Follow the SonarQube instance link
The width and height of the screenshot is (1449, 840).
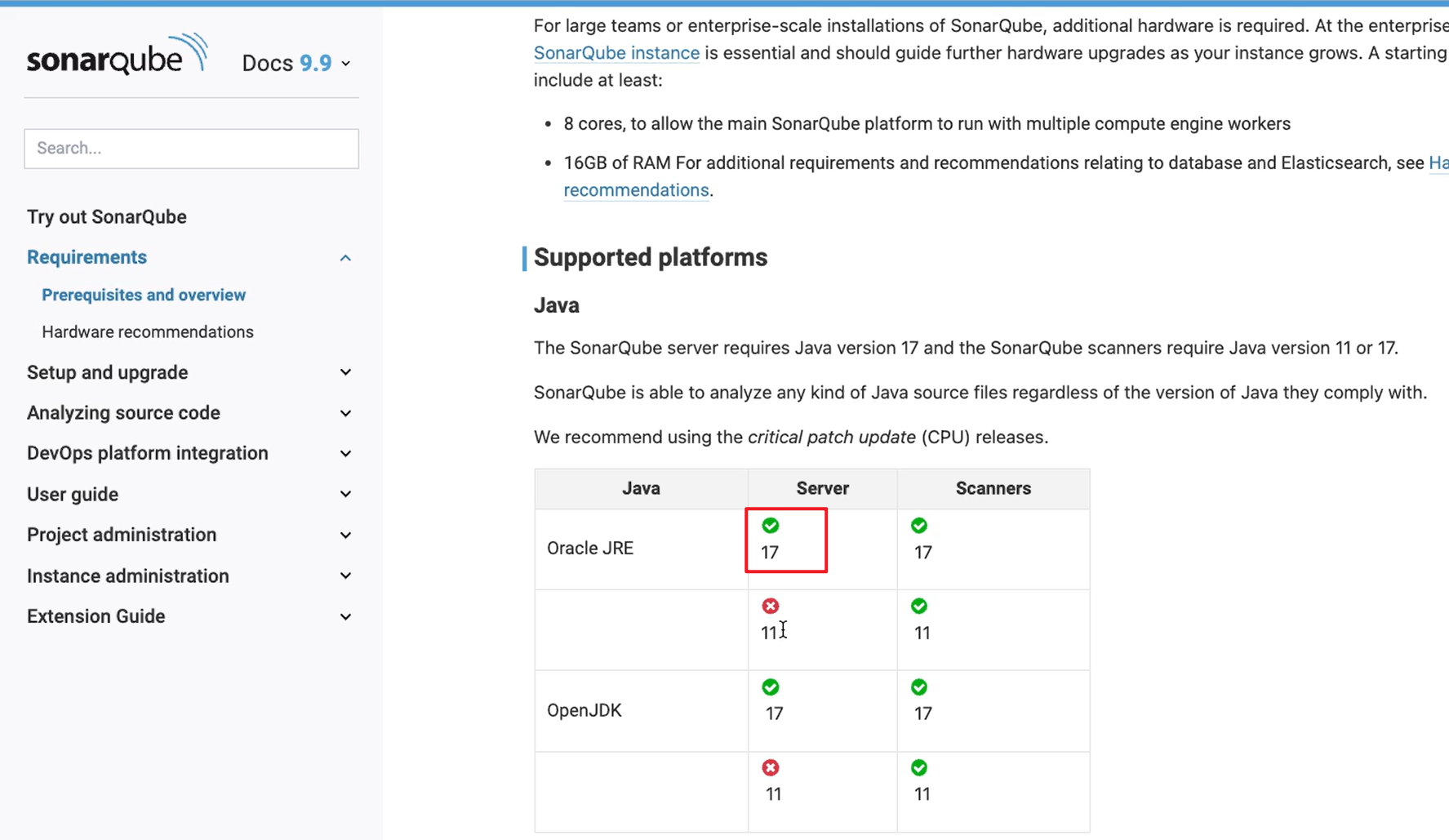pos(616,53)
